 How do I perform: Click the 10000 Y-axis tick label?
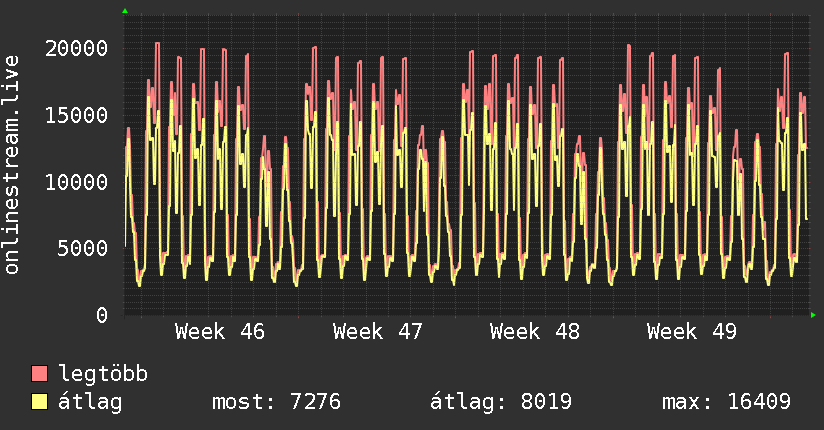click(78, 182)
